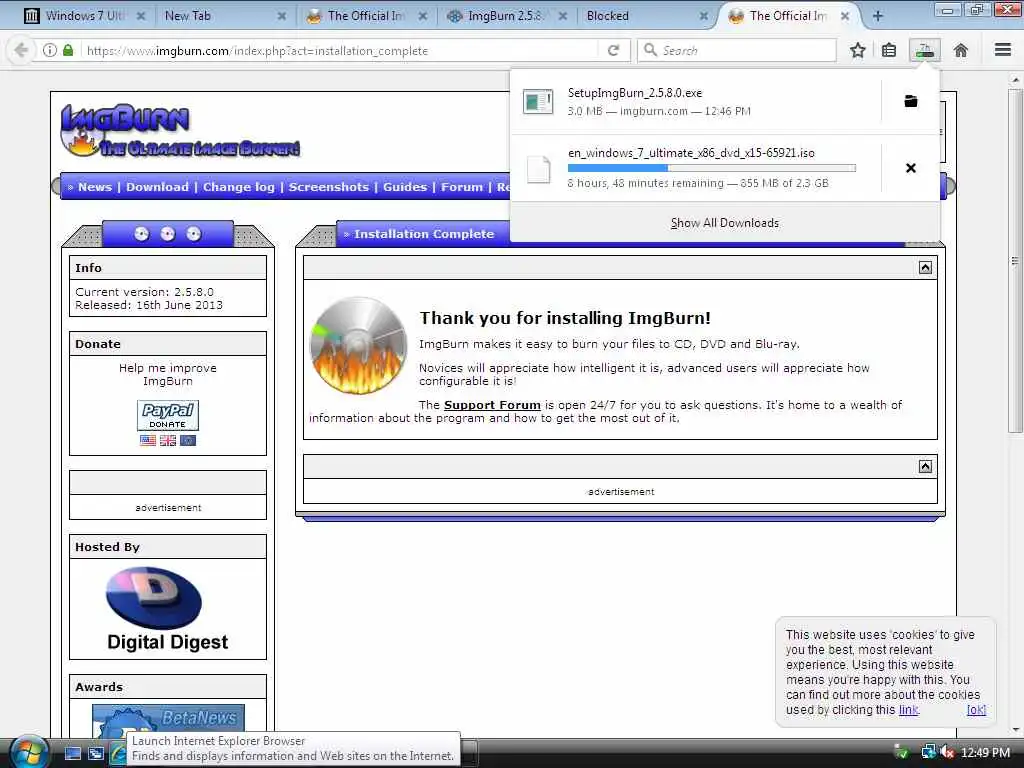Image resolution: width=1024 pixels, height=768 pixels.
Task: Close the New Tab tab
Action: 281,16
